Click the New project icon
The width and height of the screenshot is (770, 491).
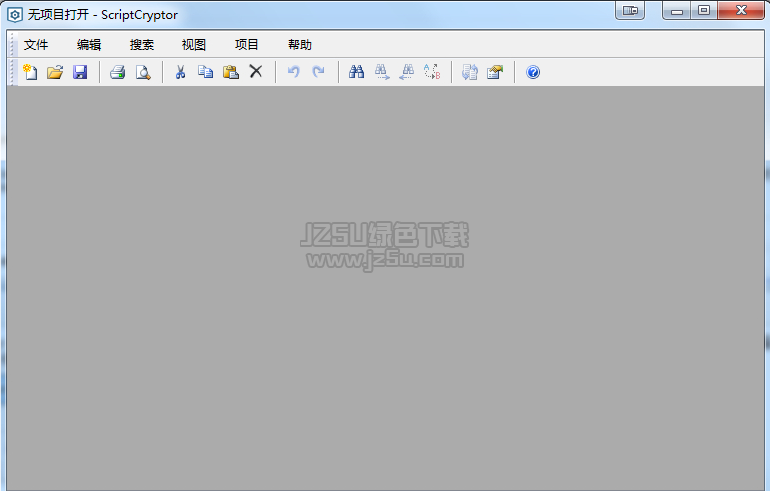pyautogui.click(x=30, y=72)
